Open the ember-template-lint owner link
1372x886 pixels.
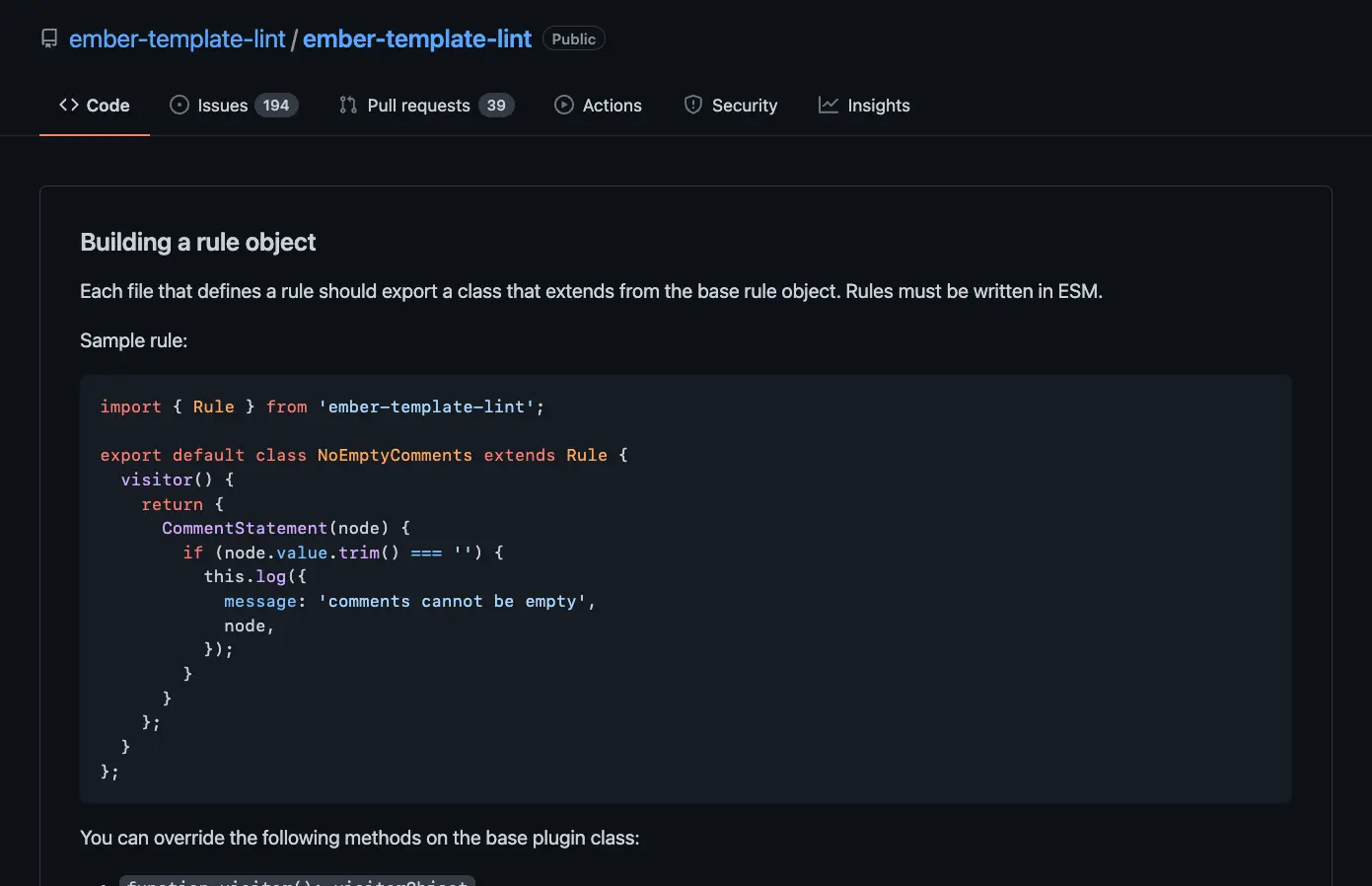[177, 38]
